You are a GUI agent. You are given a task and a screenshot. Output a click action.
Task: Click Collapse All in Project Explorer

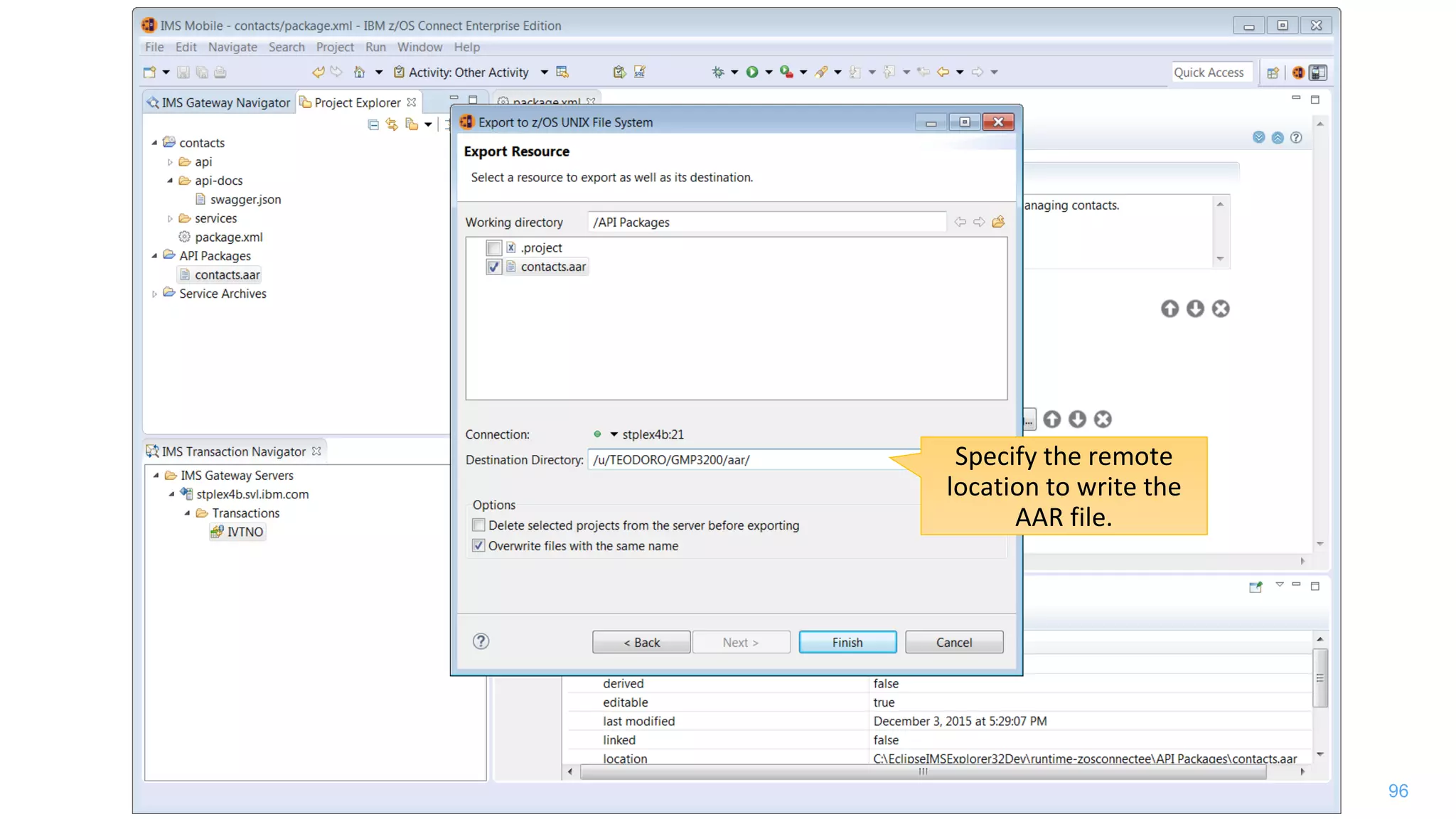(x=373, y=124)
